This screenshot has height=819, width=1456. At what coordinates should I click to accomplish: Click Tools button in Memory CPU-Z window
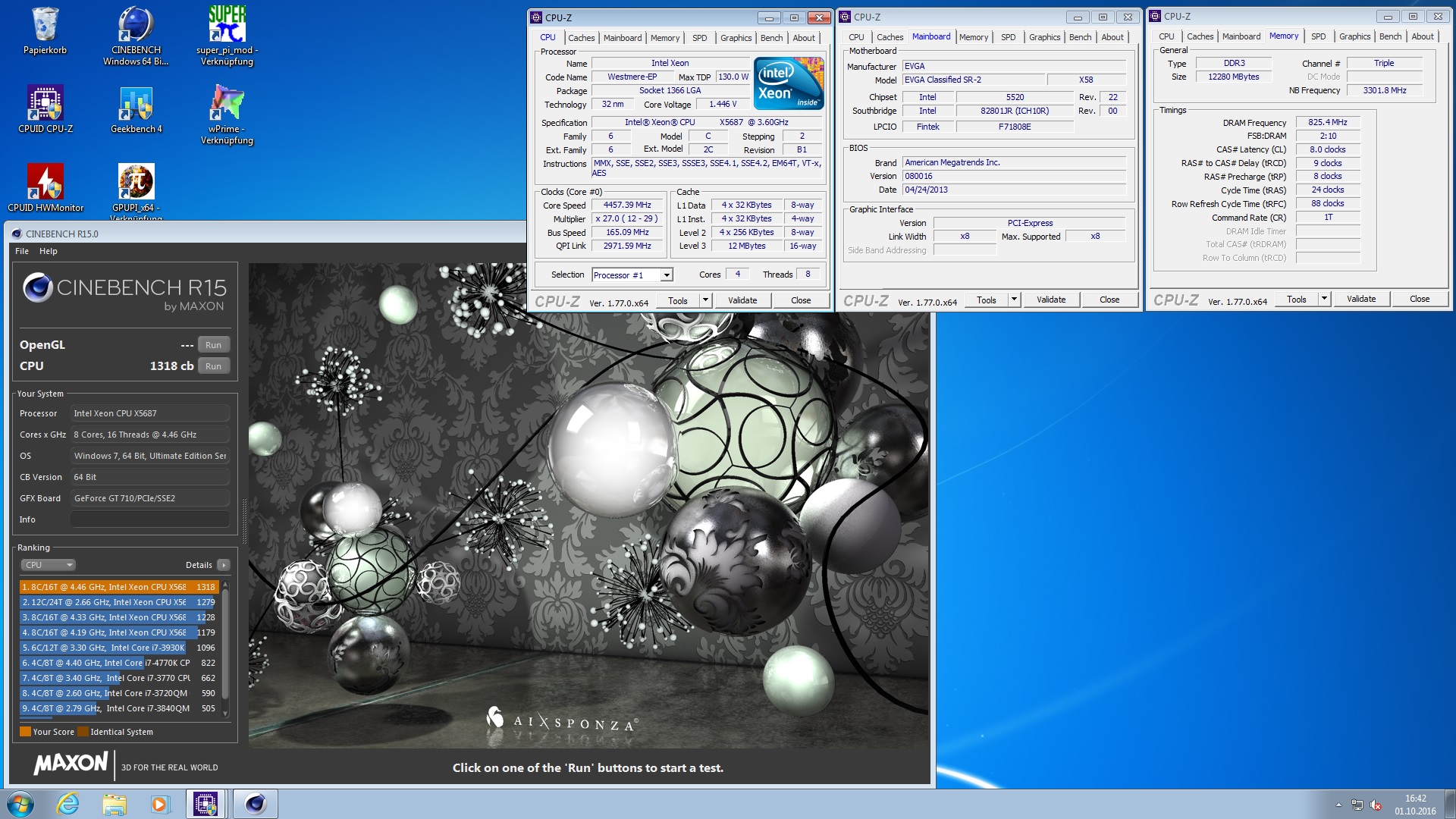click(1296, 299)
